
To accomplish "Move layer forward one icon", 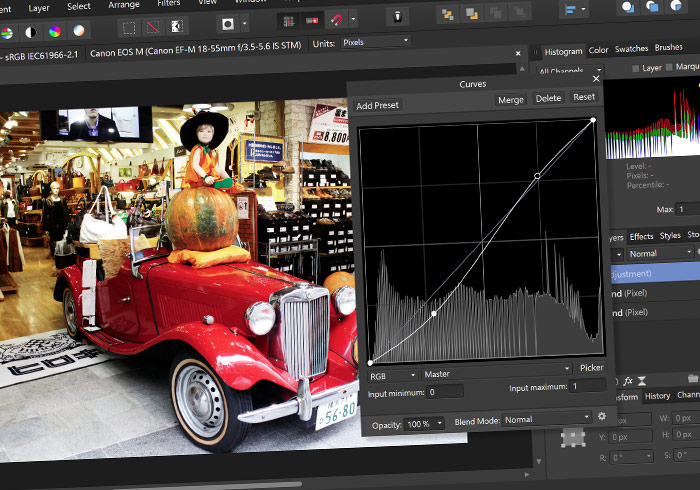I will click(496, 13).
